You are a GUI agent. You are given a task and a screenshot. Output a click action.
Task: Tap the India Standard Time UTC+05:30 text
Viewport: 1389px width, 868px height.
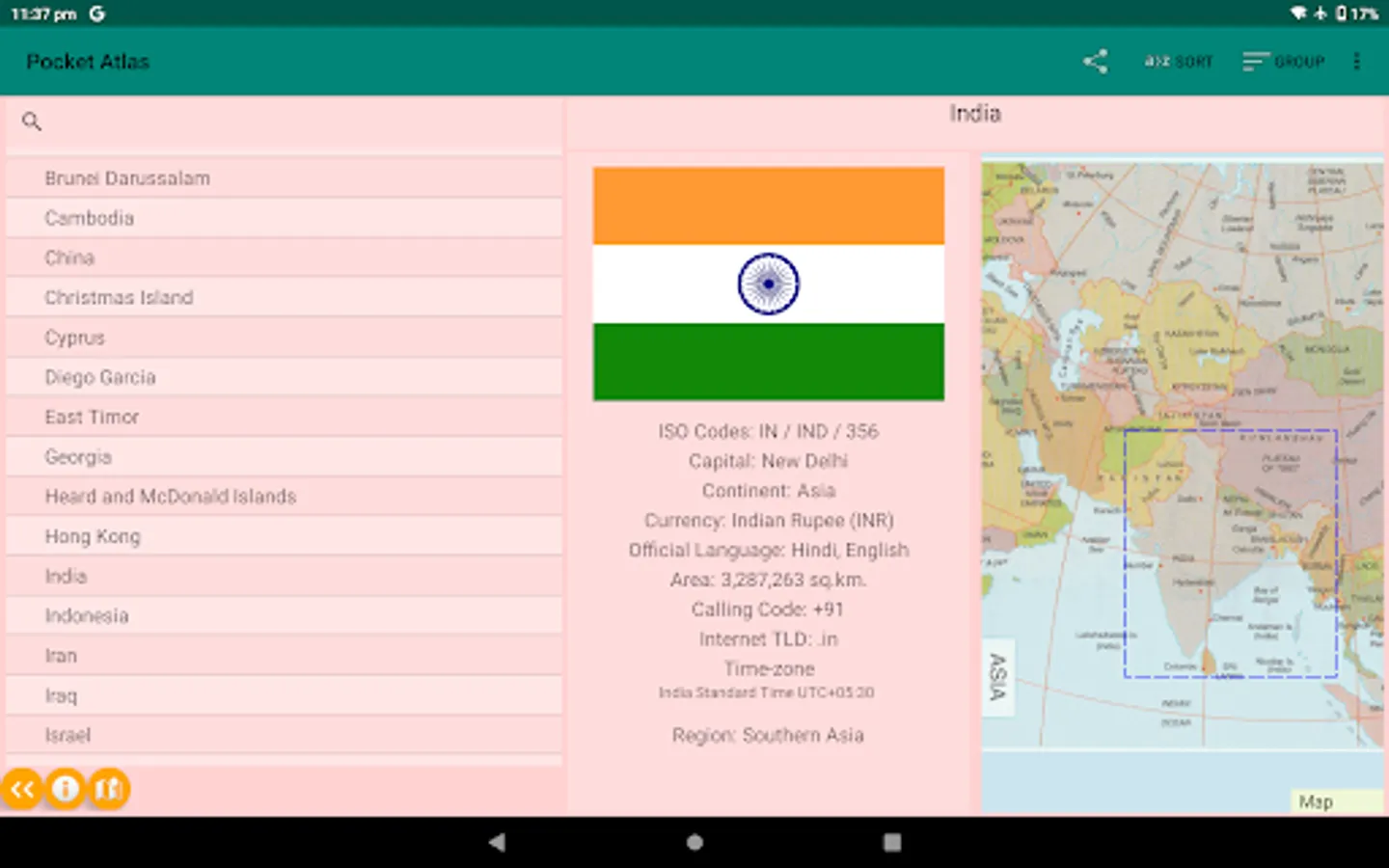click(767, 692)
